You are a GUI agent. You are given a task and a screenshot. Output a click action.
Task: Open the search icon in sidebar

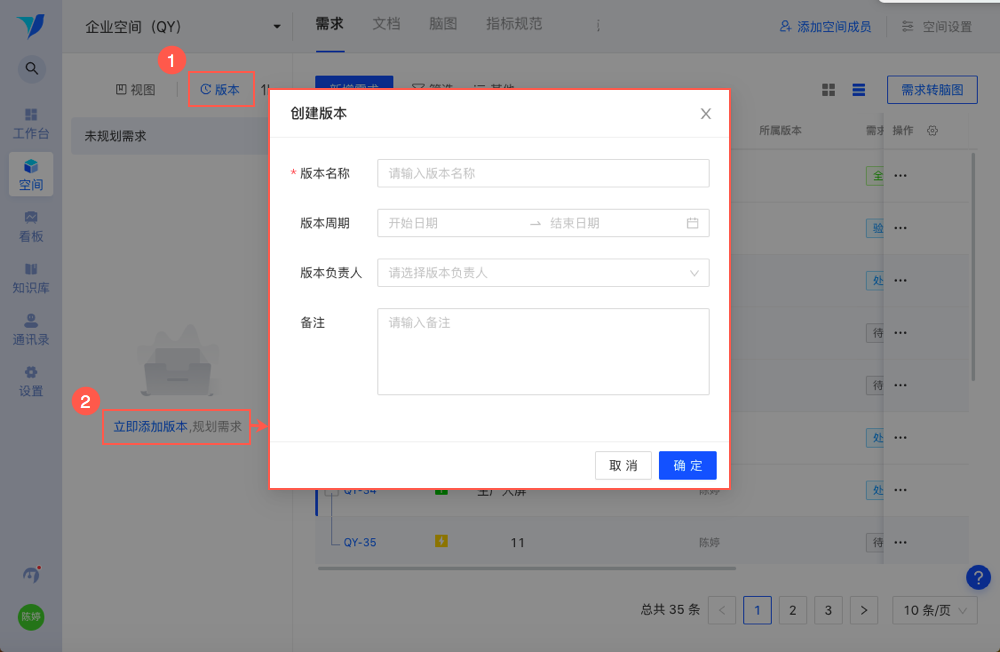tap(31, 68)
